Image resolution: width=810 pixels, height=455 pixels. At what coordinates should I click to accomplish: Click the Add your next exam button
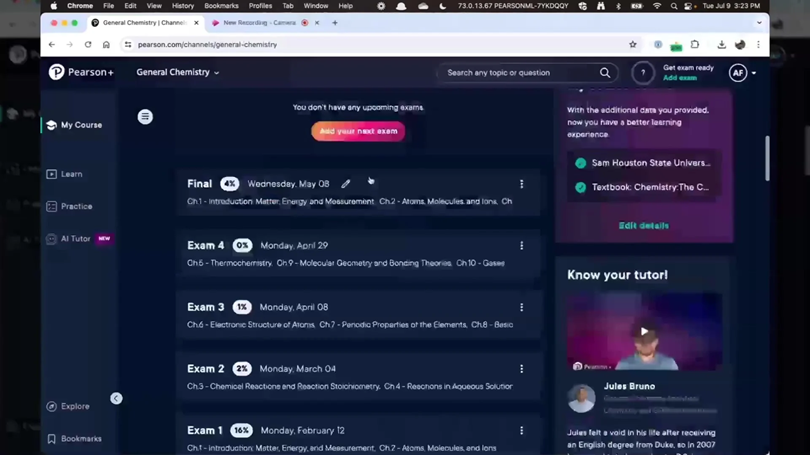pyautogui.click(x=358, y=131)
